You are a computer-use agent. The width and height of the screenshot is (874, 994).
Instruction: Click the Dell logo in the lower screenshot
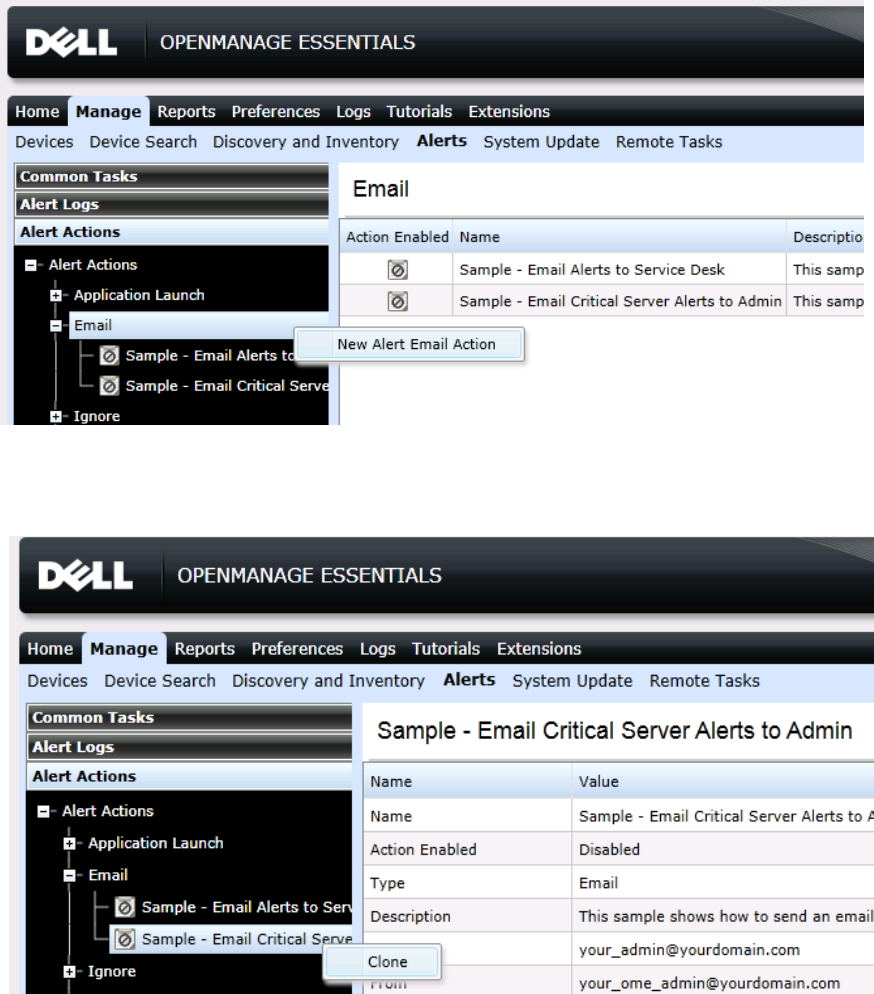[86, 576]
